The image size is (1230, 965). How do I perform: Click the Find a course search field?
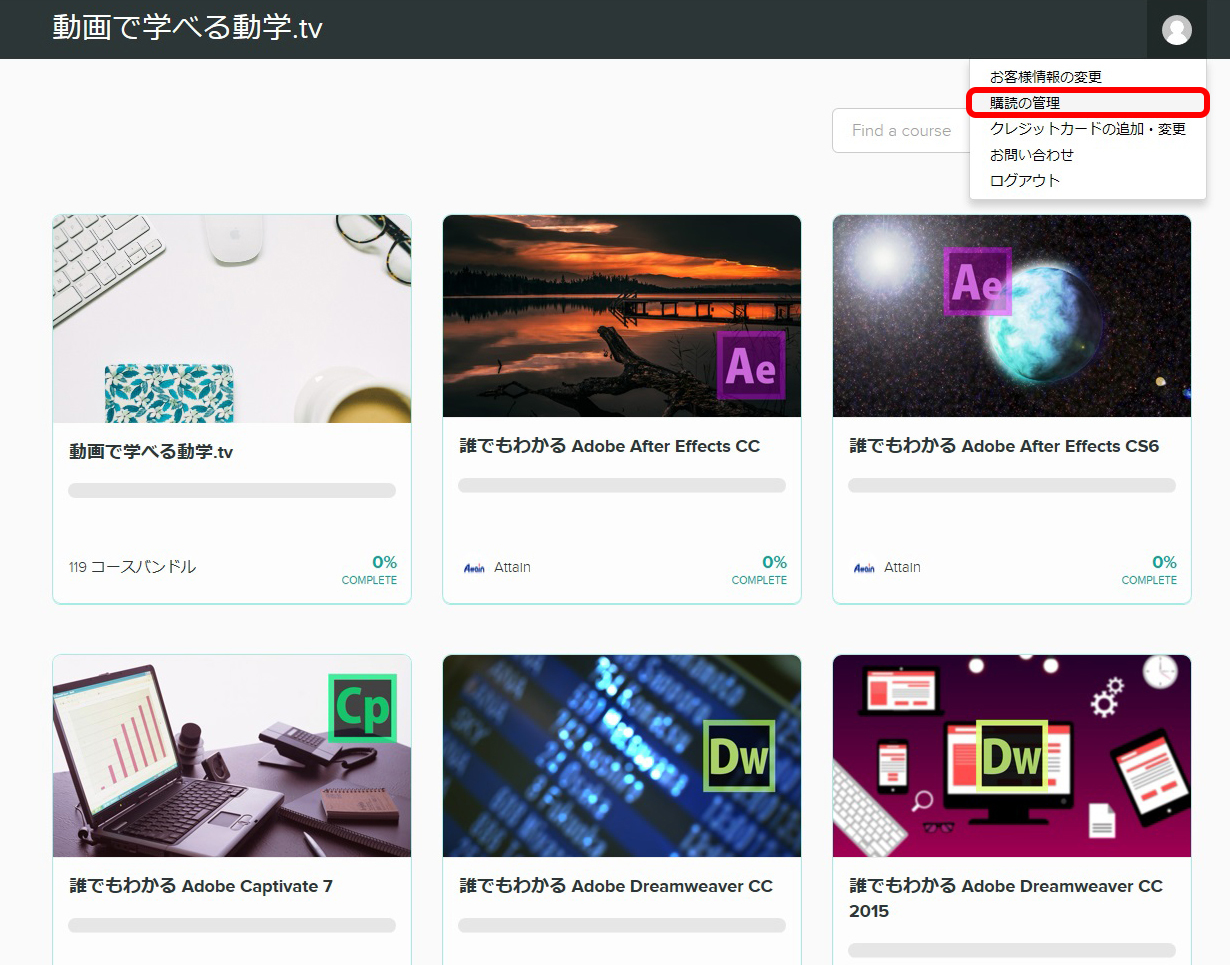900,131
